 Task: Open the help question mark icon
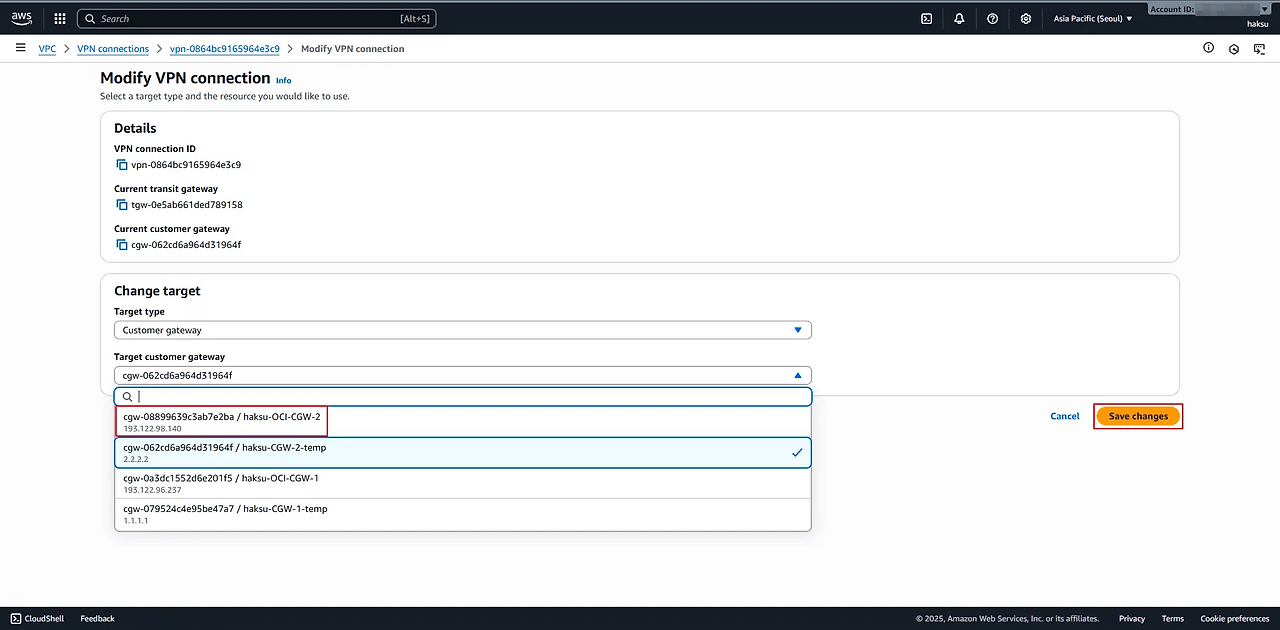tap(992, 18)
